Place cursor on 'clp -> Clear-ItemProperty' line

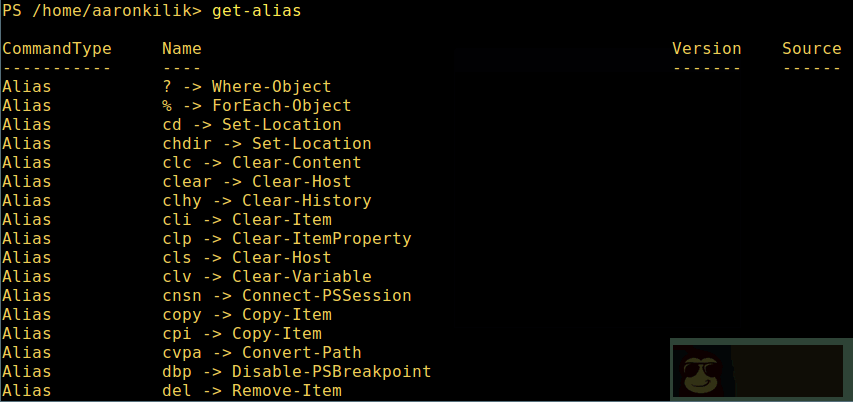286,239
